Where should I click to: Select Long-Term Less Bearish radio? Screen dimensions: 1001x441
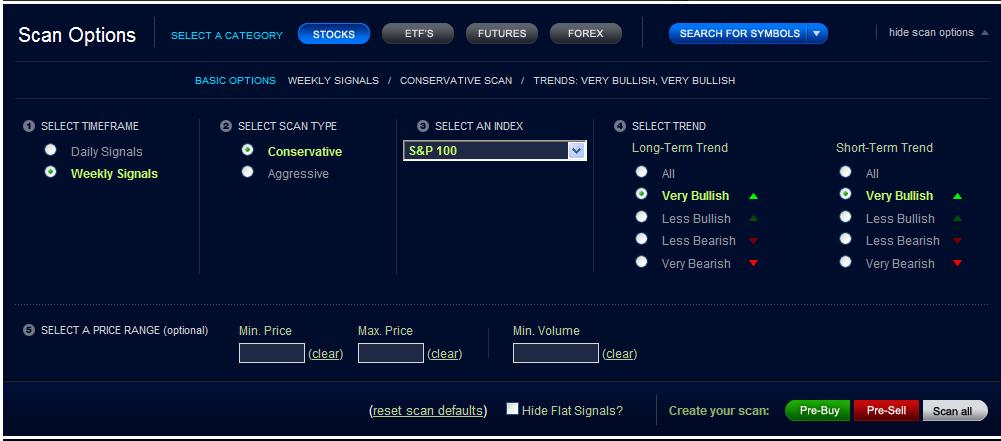642,239
